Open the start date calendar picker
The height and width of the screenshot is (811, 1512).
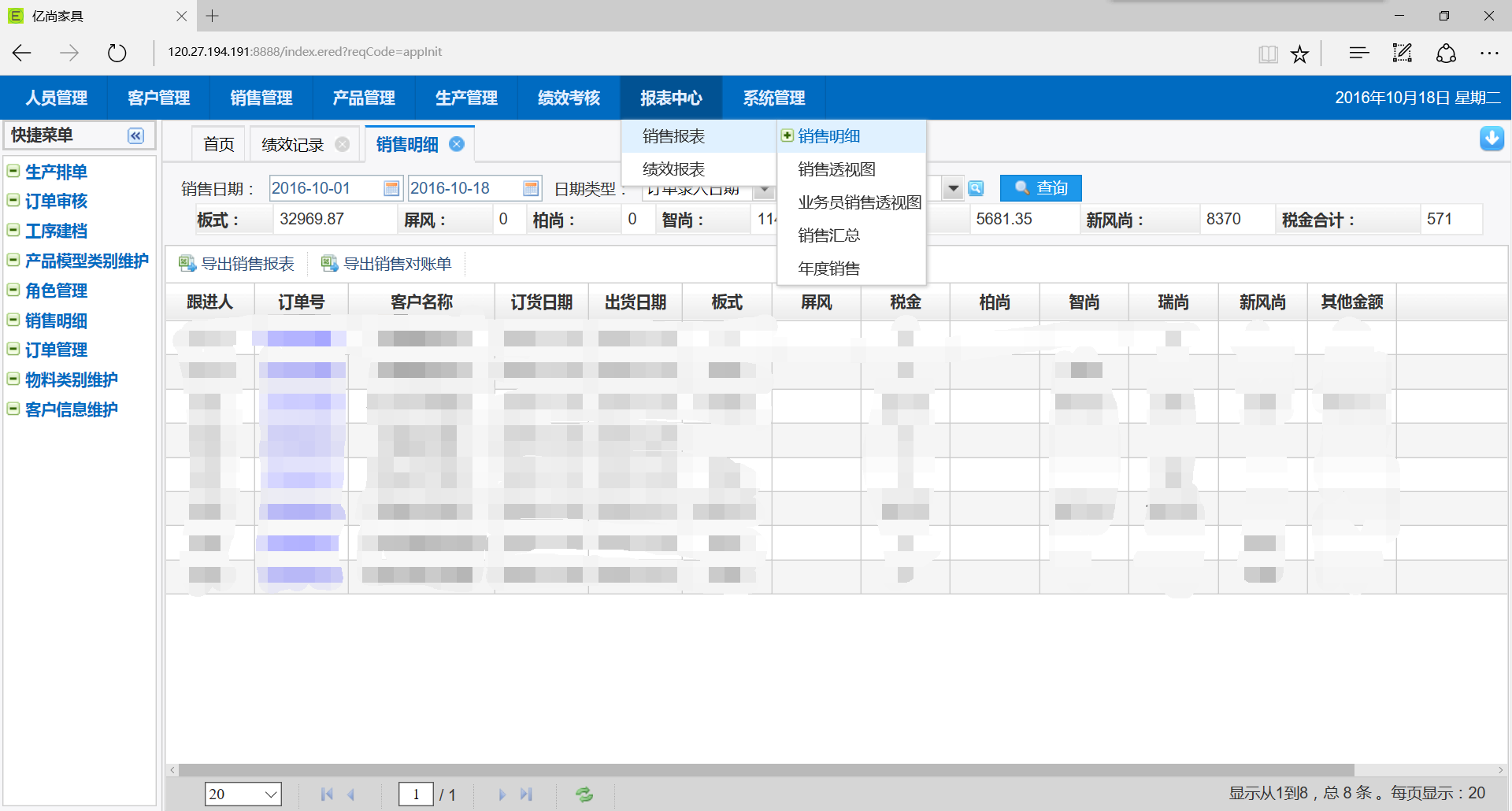[x=391, y=188]
